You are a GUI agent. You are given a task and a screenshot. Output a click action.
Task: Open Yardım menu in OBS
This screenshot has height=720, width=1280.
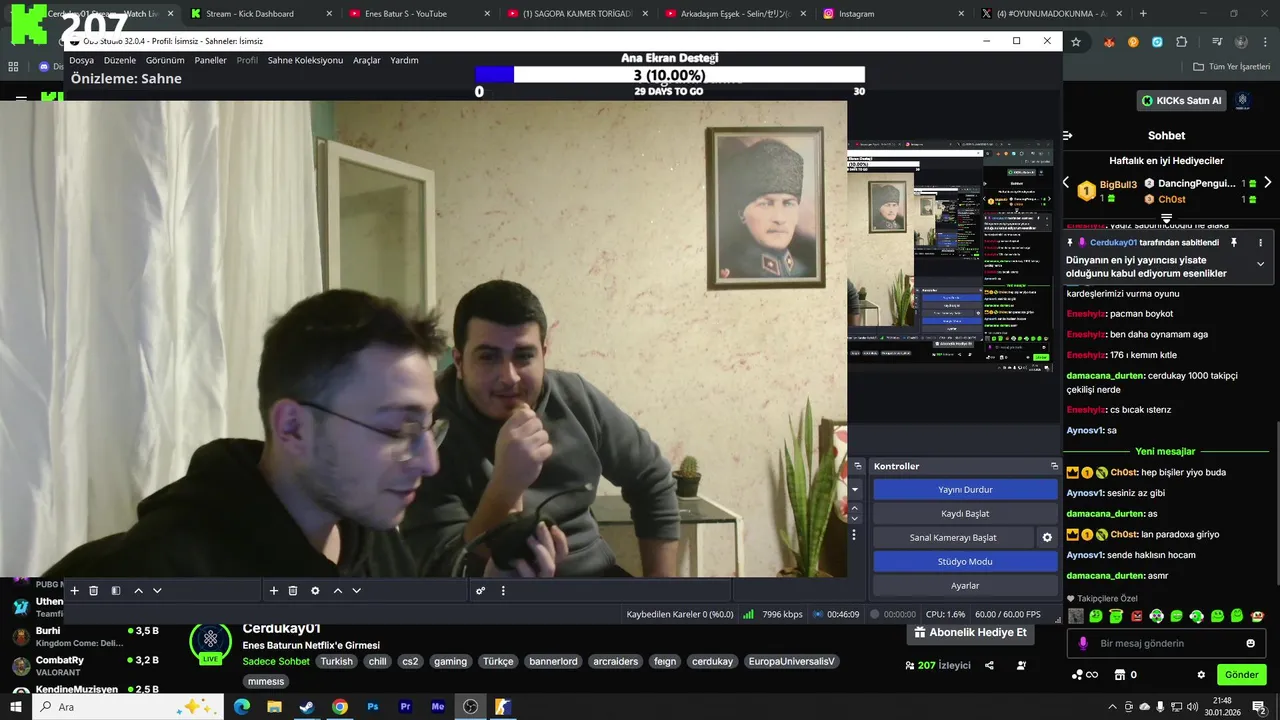click(404, 60)
